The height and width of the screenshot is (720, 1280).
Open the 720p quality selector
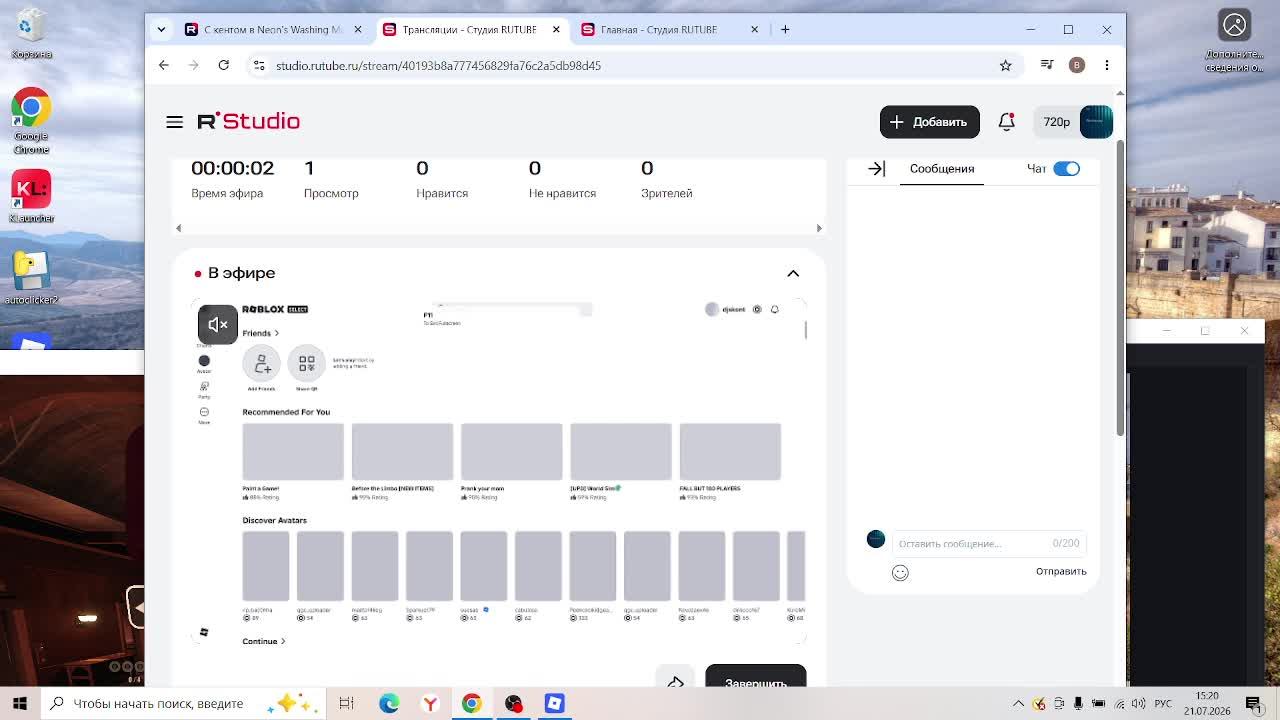coord(1057,122)
